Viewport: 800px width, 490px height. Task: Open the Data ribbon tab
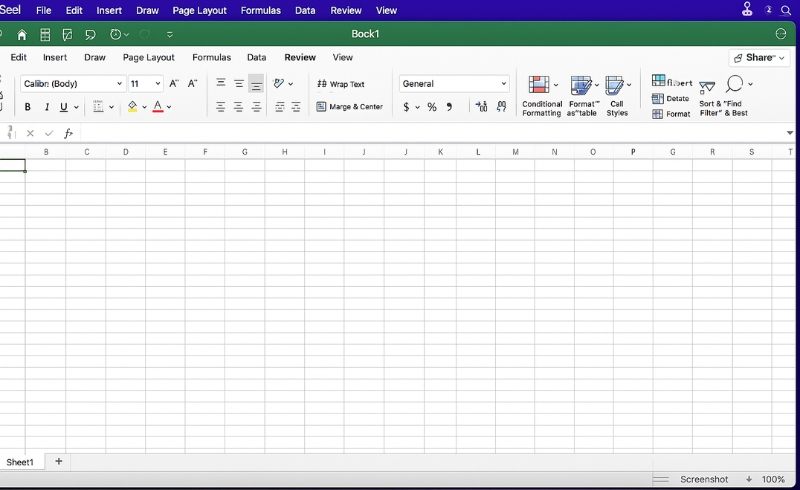(x=257, y=58)
